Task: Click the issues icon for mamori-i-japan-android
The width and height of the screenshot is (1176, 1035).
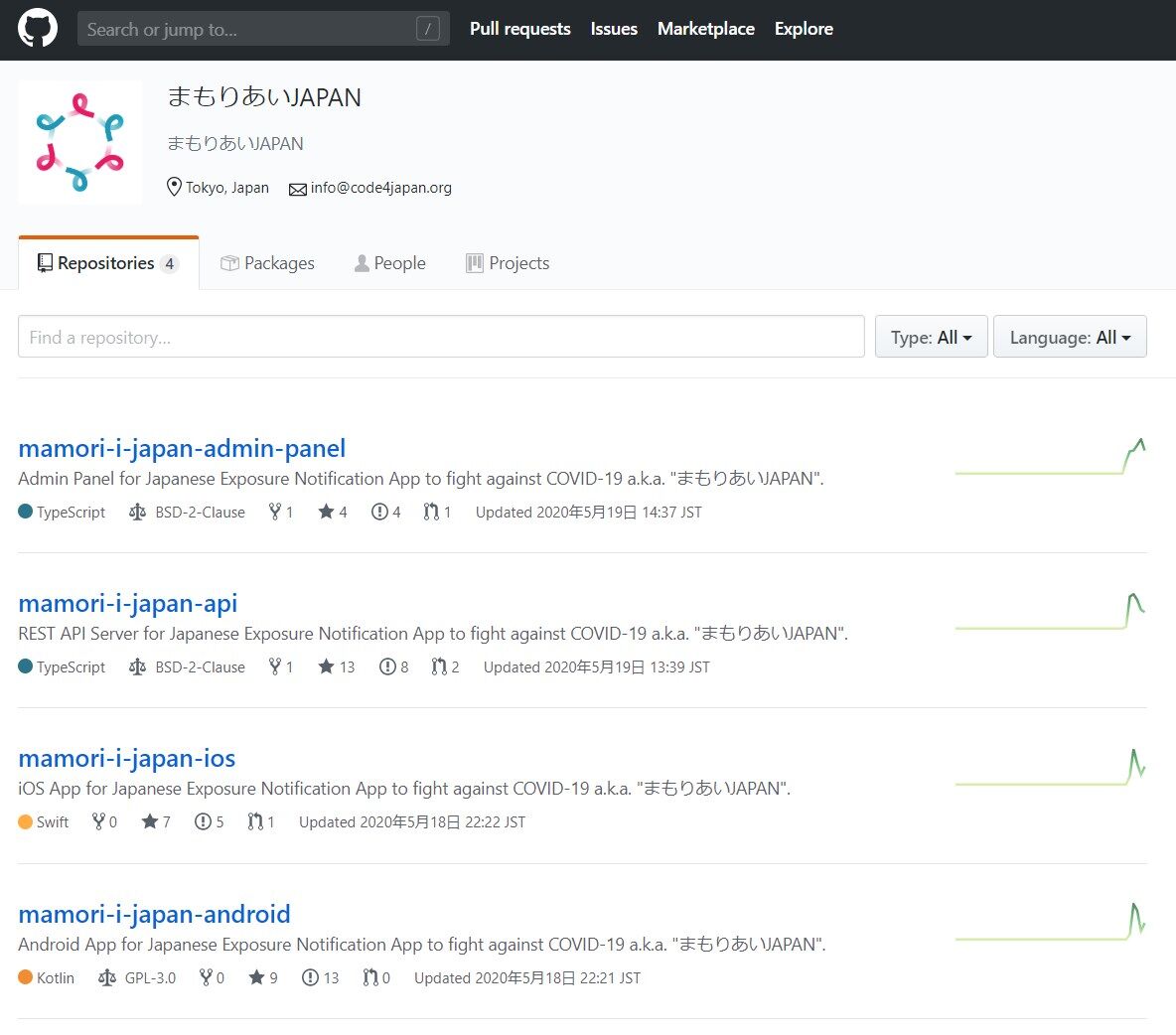Action: click(310, 977)
